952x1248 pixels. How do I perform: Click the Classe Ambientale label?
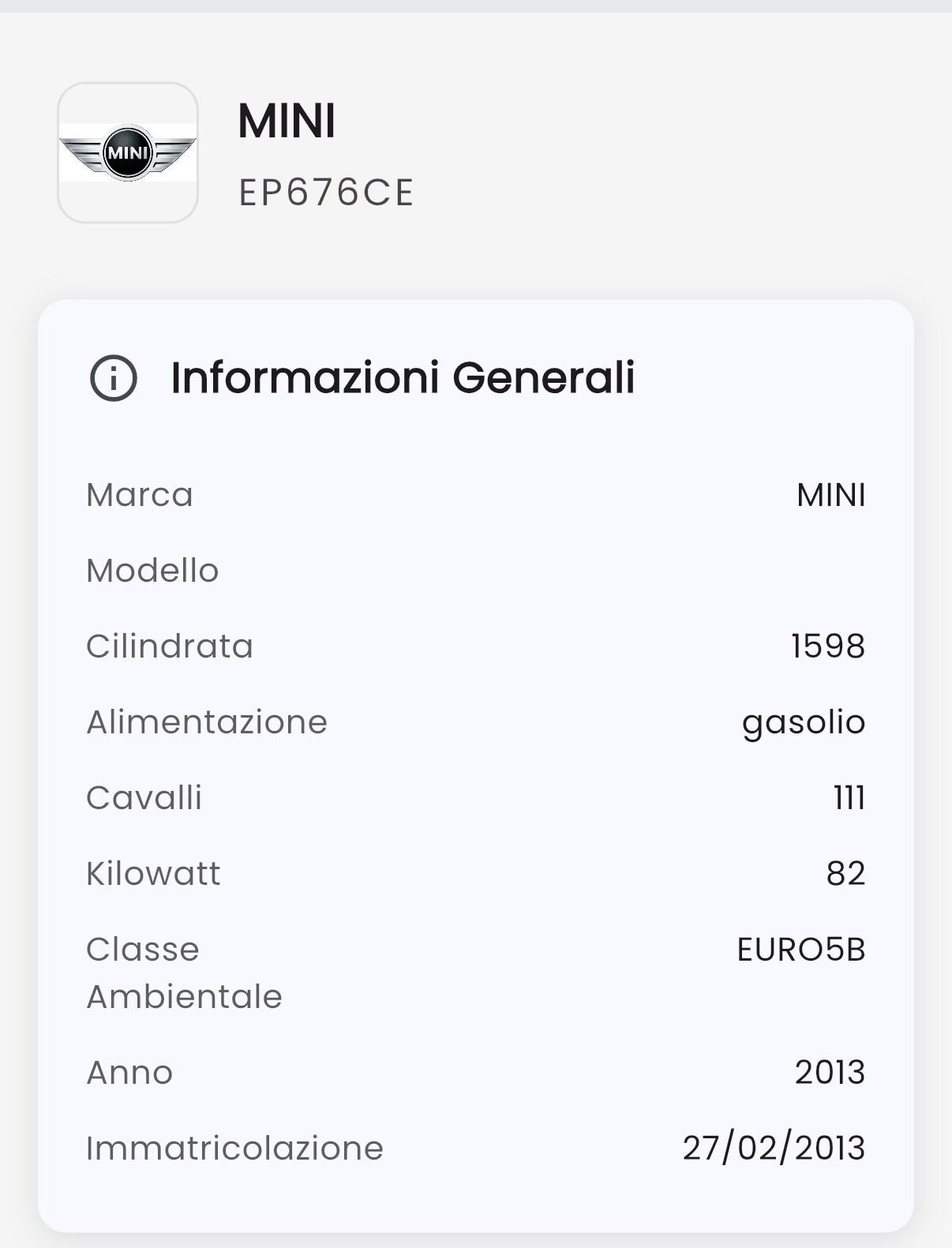[x=184, y=973]
